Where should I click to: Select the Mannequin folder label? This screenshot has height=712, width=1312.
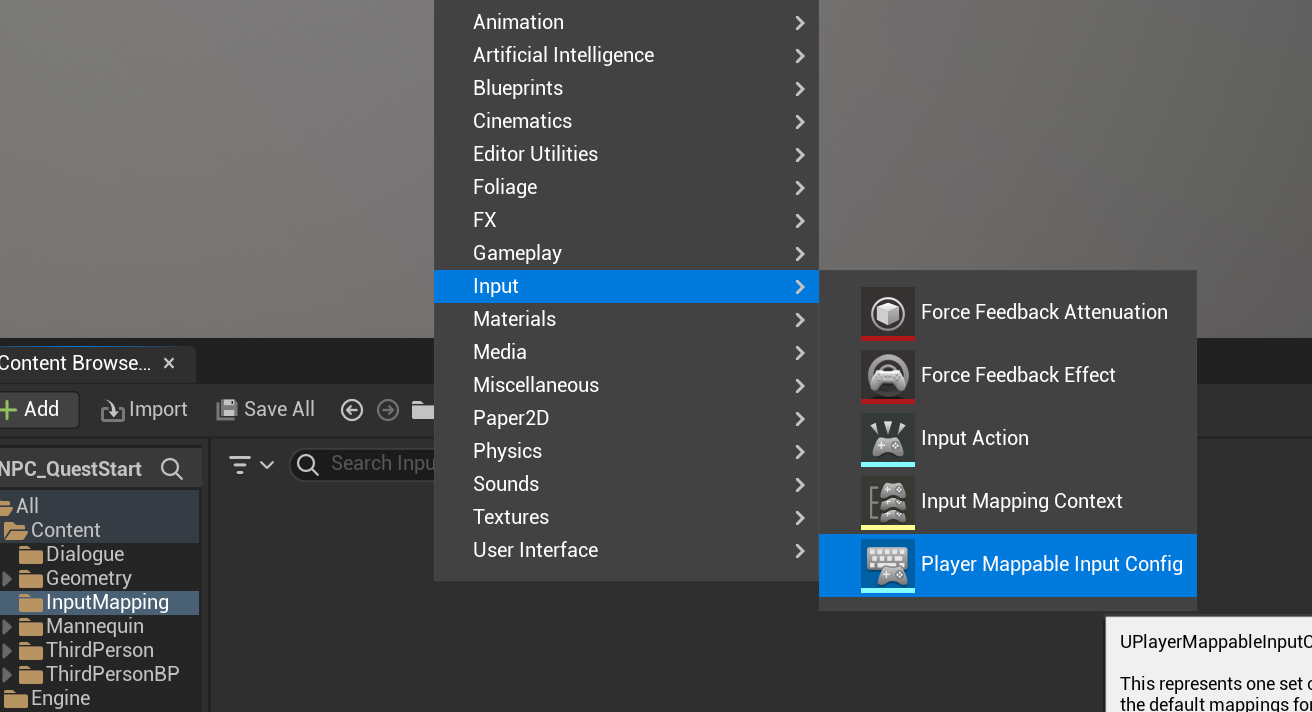pos(95,626)
